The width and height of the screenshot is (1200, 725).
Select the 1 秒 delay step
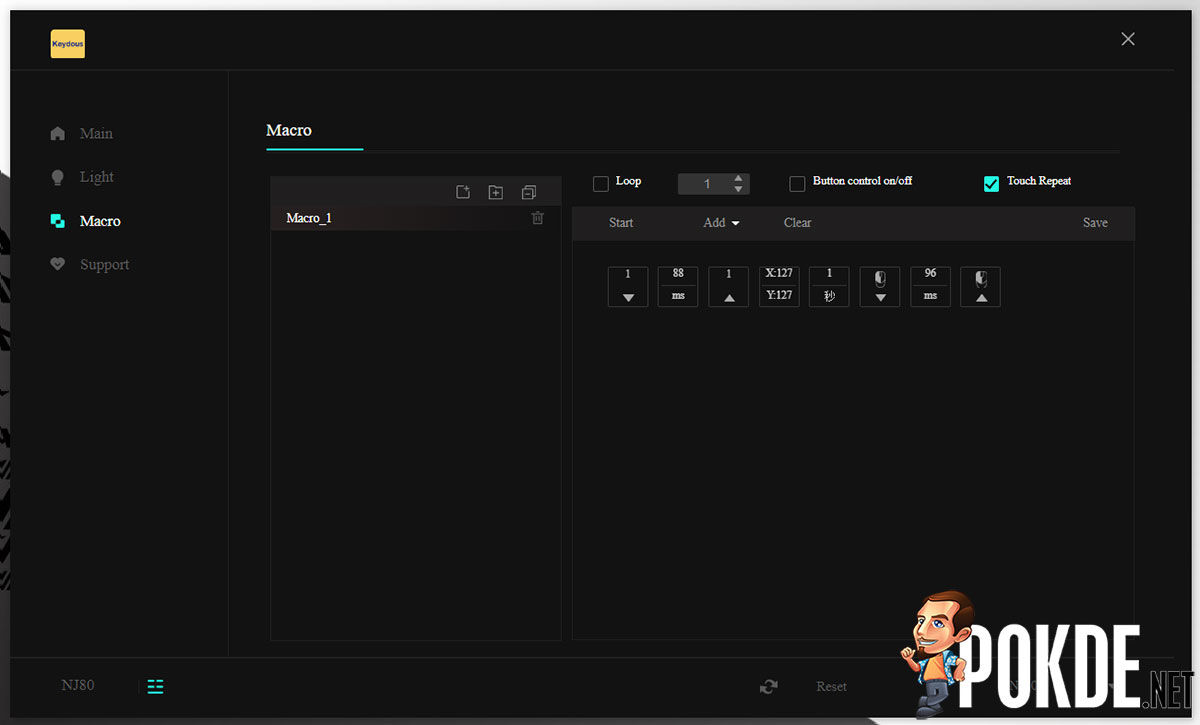[829, 287]
